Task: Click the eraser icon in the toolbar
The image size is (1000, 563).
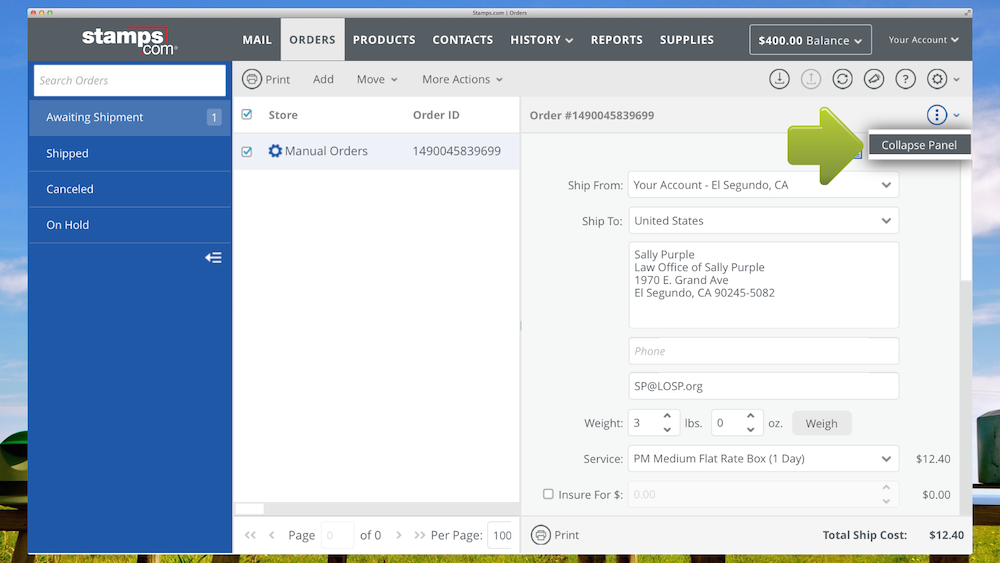Action: (874, 79)
